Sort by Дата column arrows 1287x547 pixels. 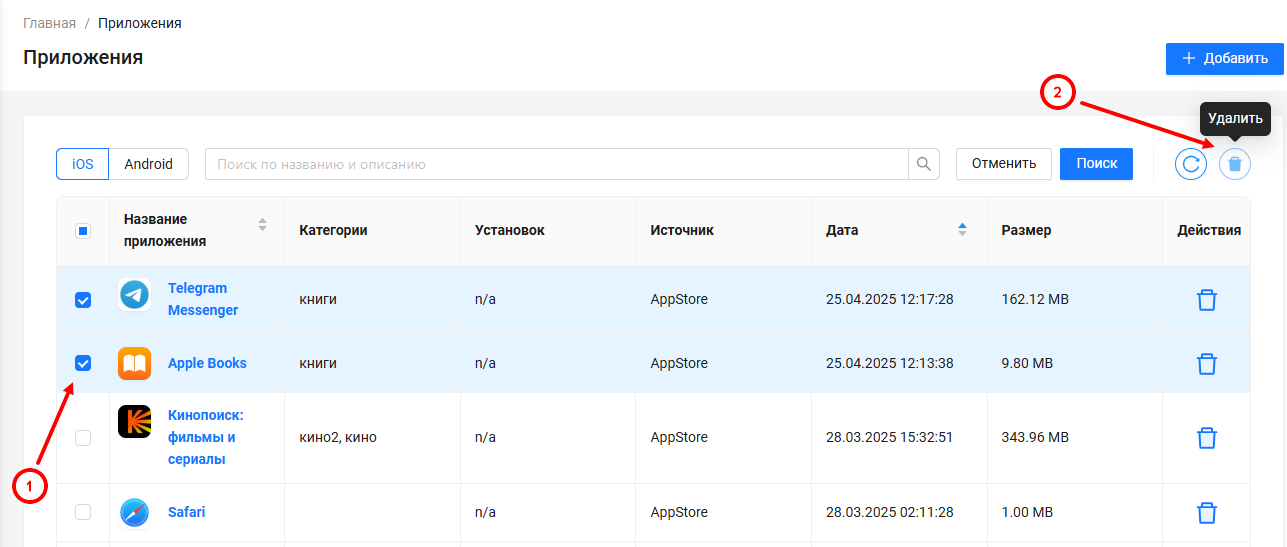pos(962,230)
